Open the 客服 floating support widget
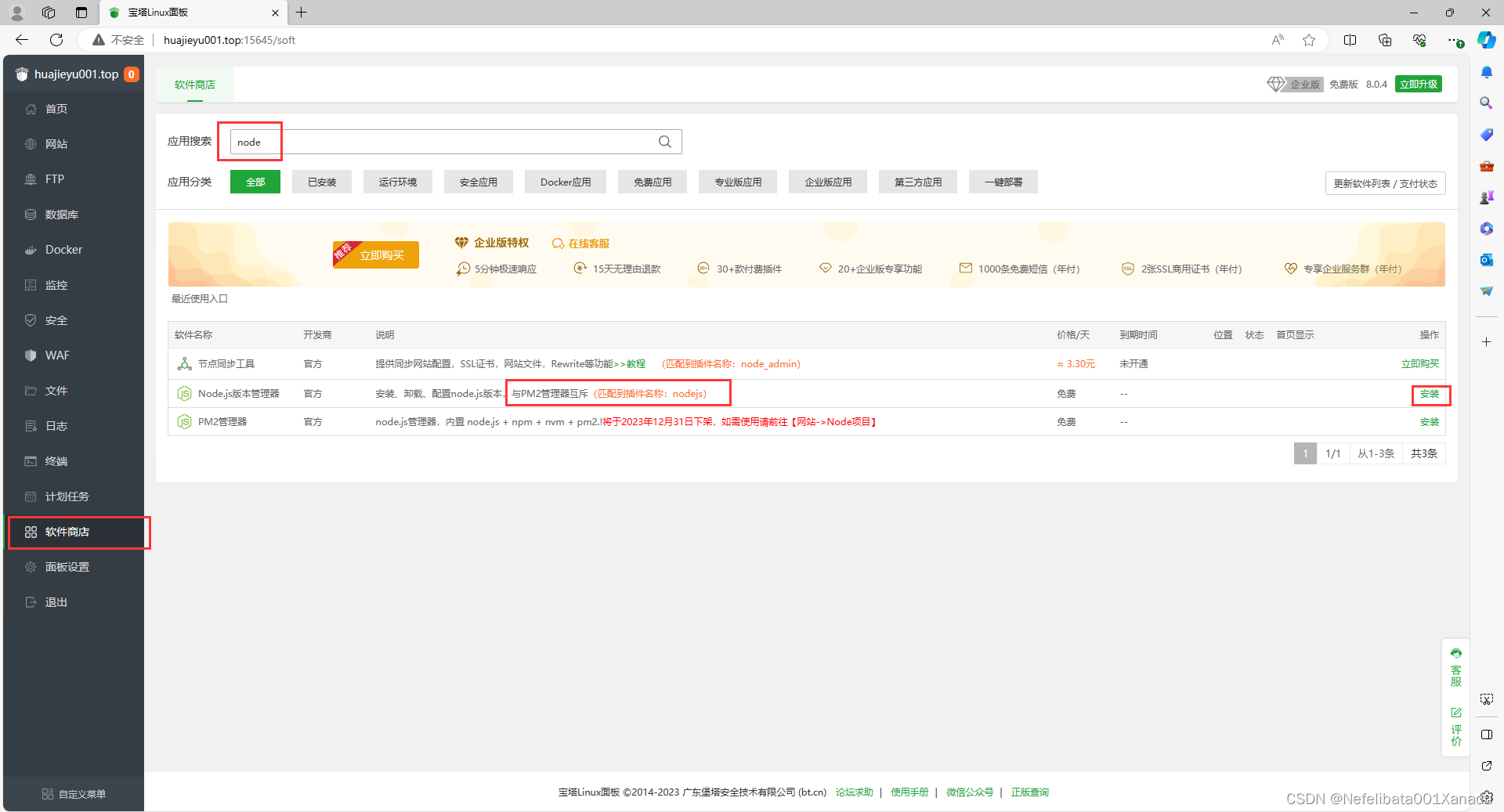Viewport: 1504px width, 812px height. (1456, 667)
